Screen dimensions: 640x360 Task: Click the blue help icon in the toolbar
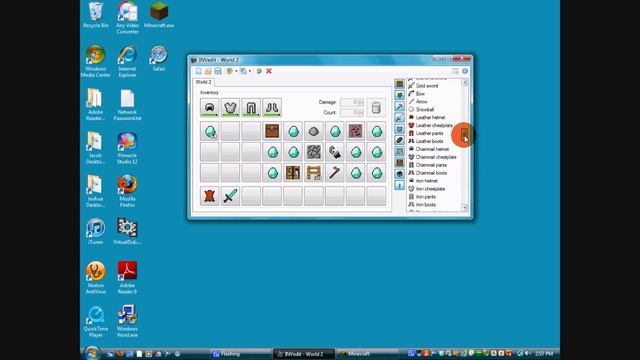(x=465, y=71)
